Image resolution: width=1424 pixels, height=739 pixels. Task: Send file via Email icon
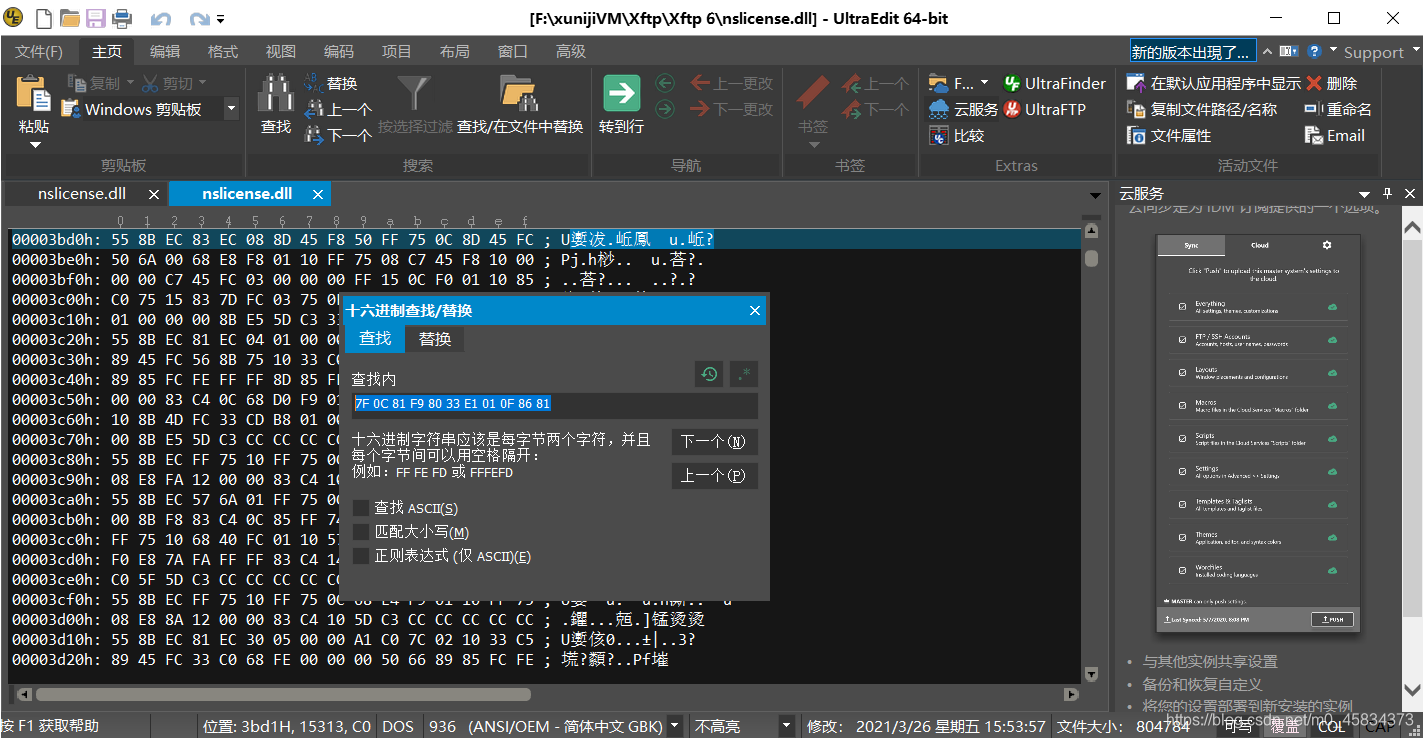point(1334,135)
